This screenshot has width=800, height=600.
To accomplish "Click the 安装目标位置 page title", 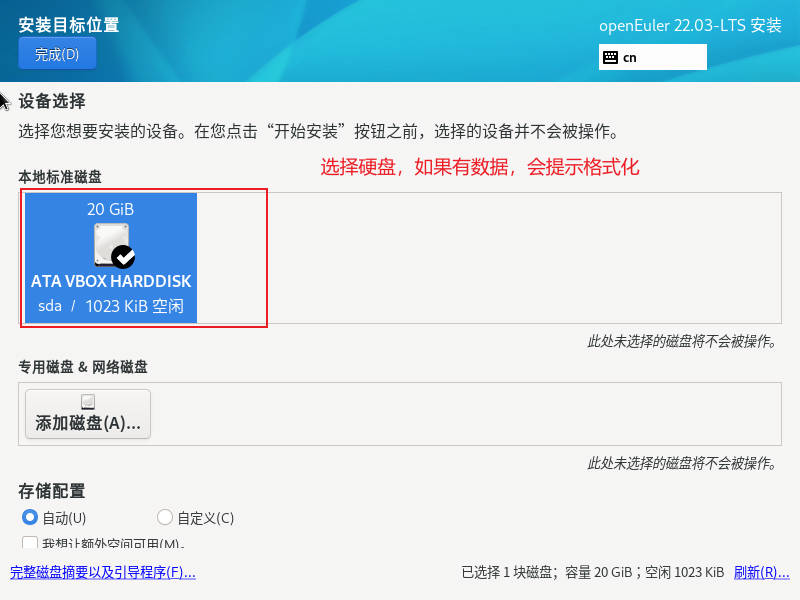I will [x=69, y=24].
